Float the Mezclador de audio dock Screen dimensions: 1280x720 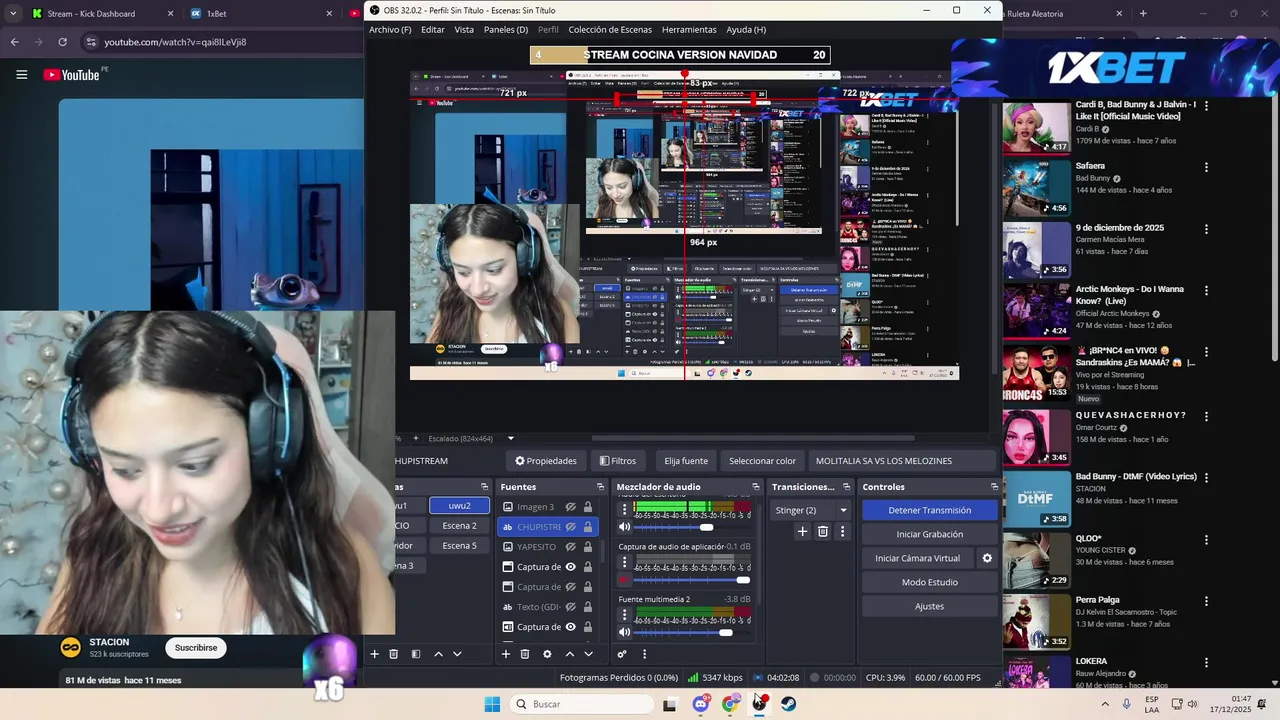756,487
